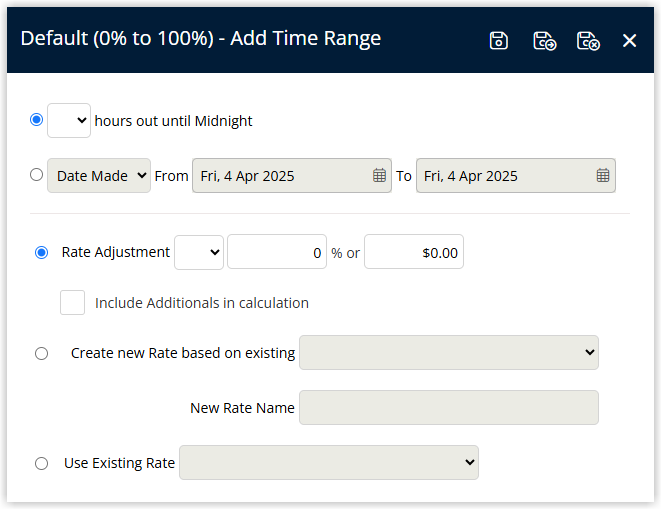The width and height of the screenshot is (662, 510).
Task: Select the hours out until Midnight radio
Action: 37,120
